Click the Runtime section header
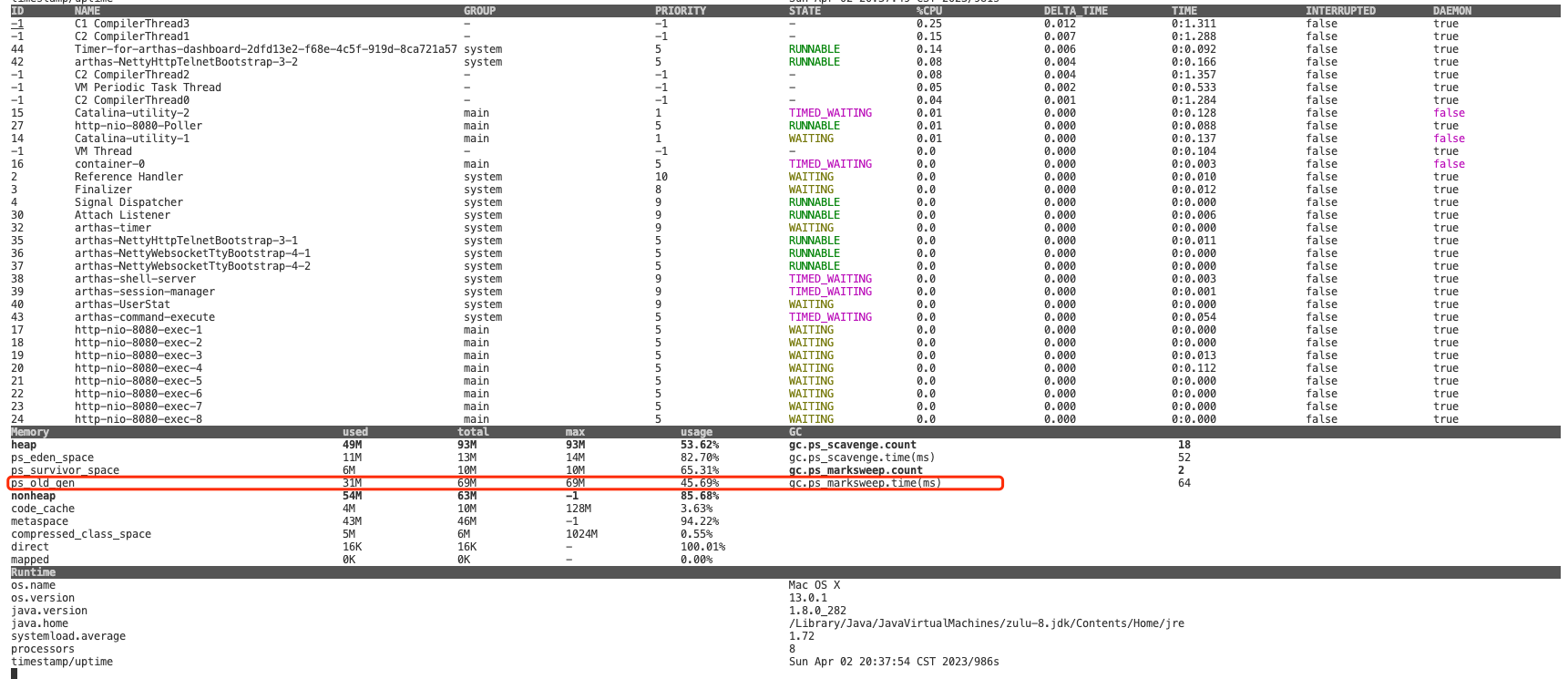The width and height of the screenshot is (1568, 679). point(33,572)
